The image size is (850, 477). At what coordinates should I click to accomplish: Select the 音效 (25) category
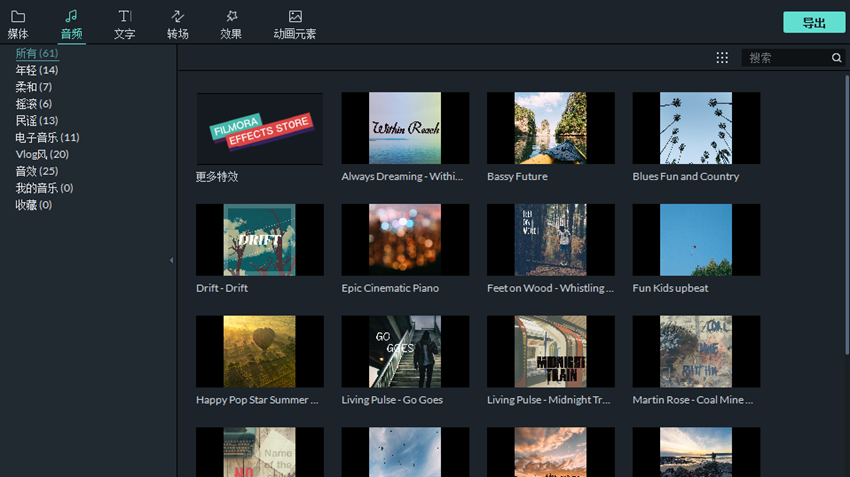tap(37, 171)
